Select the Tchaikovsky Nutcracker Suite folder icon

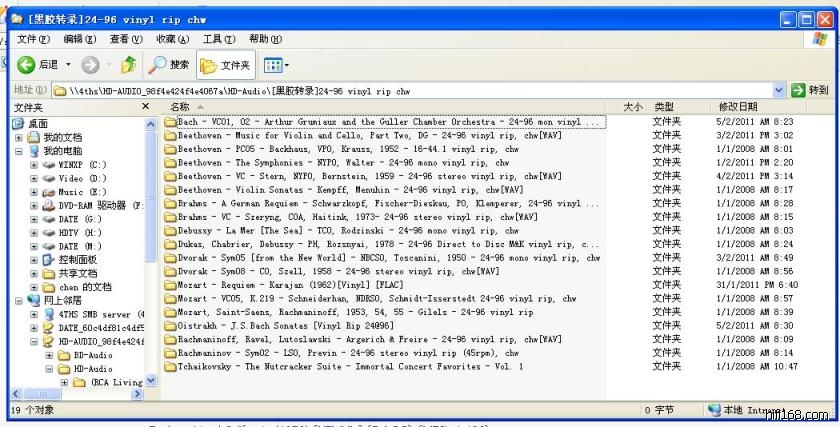170,367
